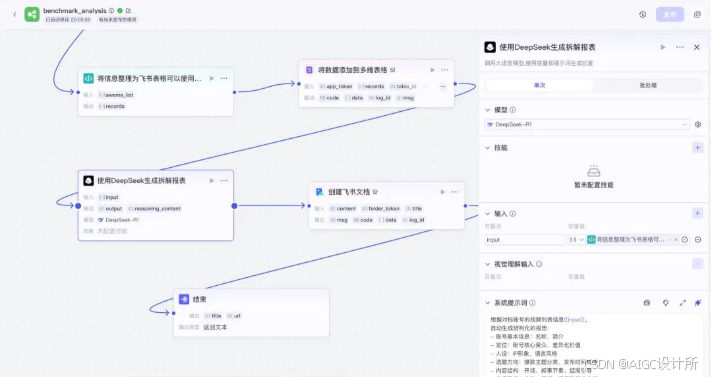Add a visual understanding input with plus
This screenshot has height=377, width=711.
pyautogui.click(x=697, y=264)
